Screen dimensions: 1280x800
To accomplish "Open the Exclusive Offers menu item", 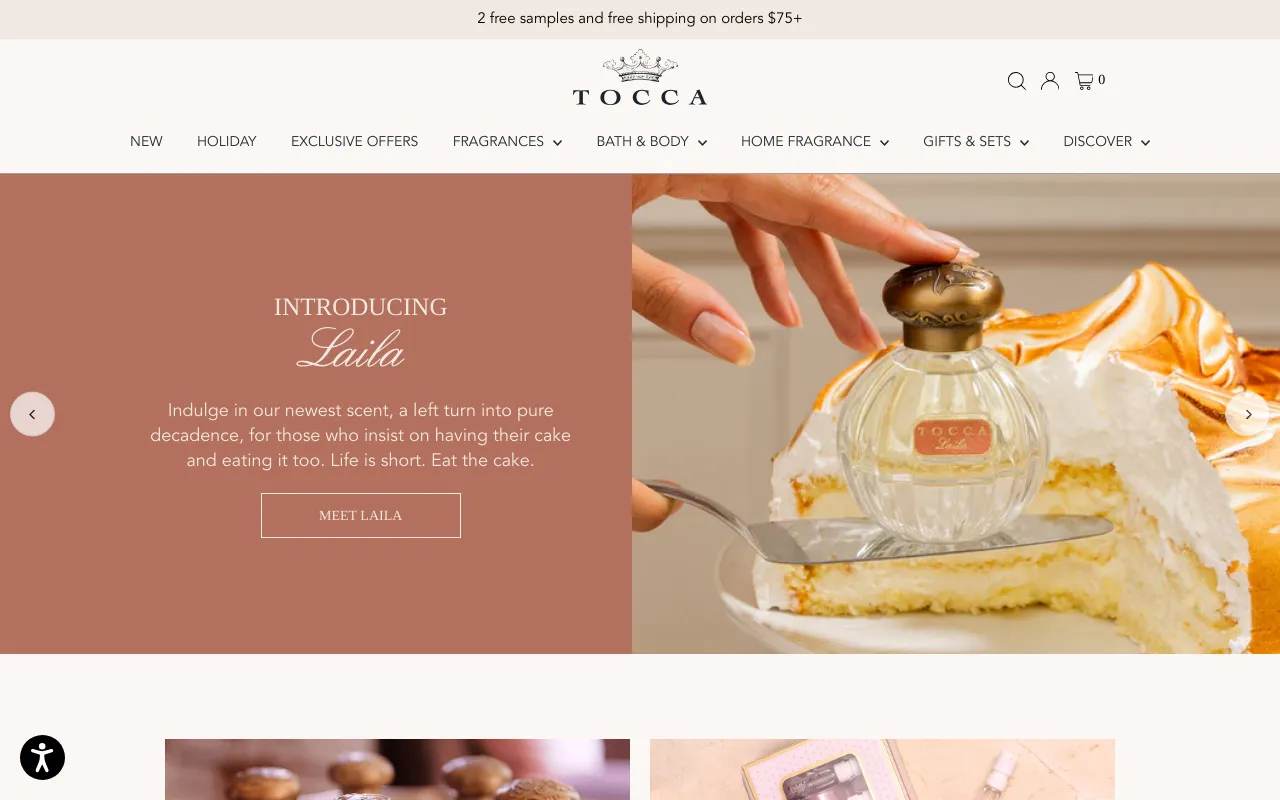I will point(355,142).
